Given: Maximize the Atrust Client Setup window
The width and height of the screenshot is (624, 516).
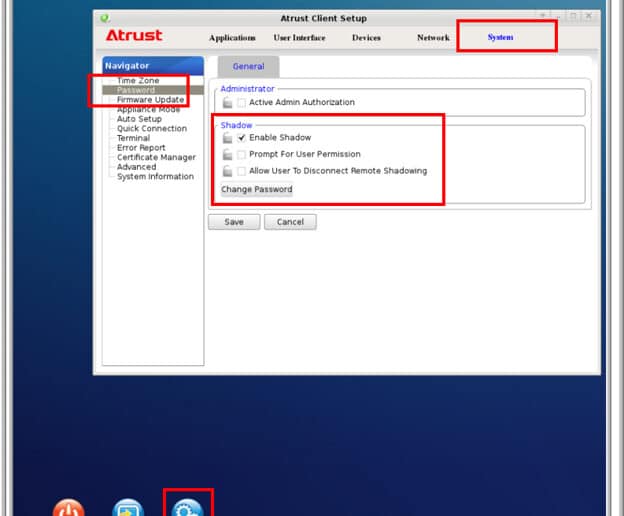Looking at the screenshot, I should coord(573,16).
